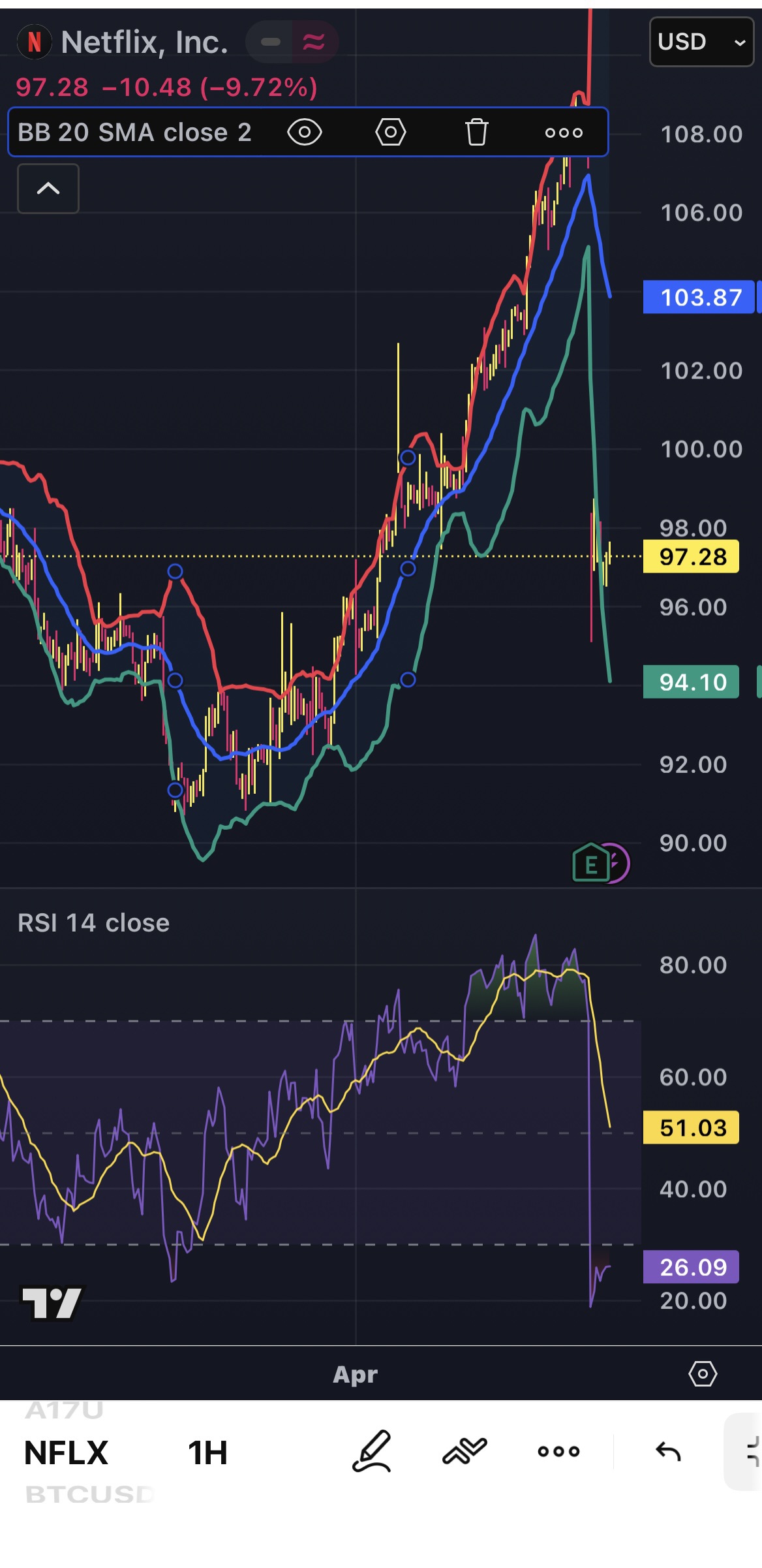Change the 1H time interval

pos(207,1453)
